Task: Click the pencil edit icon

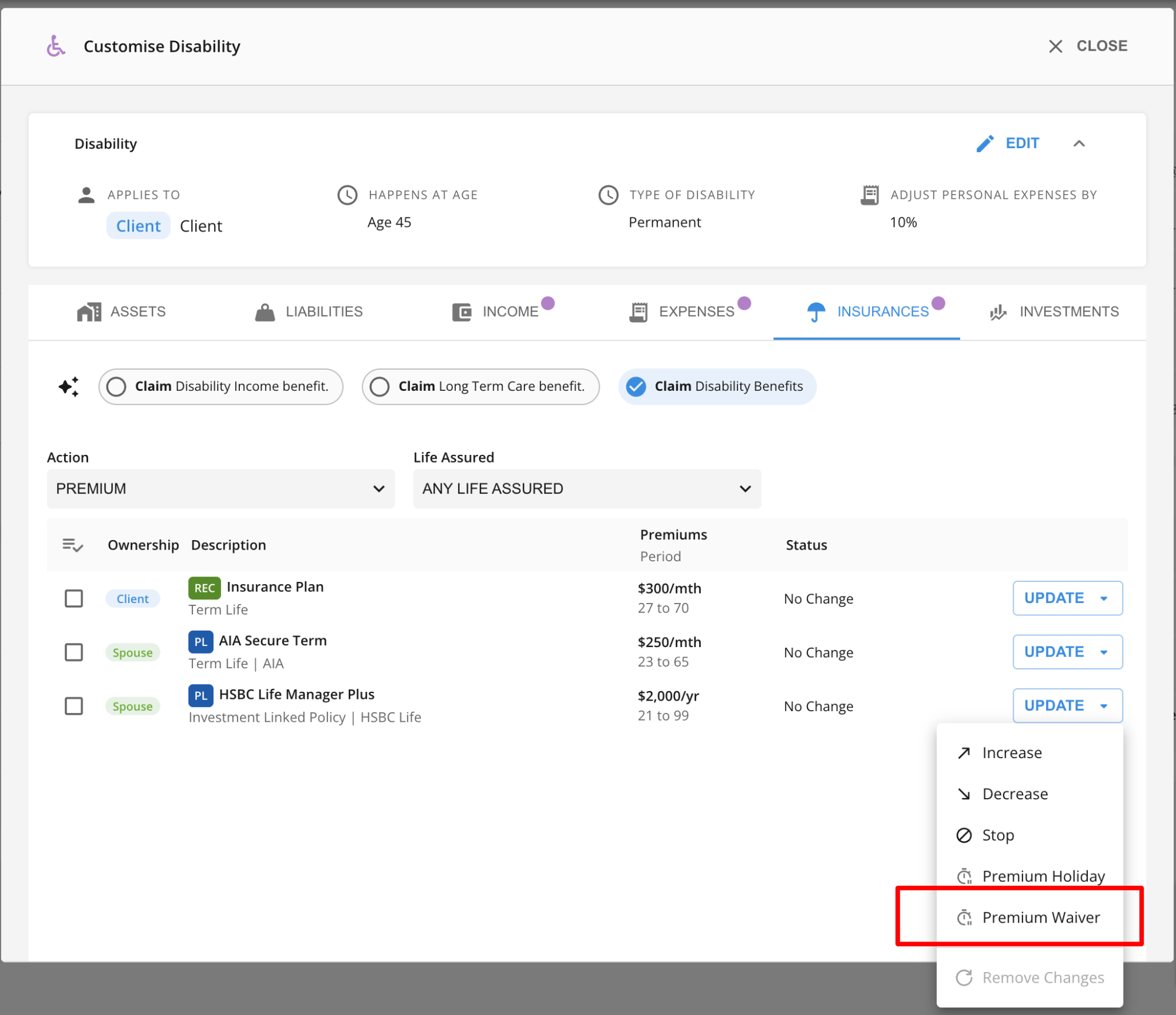Action: [985, 143]
